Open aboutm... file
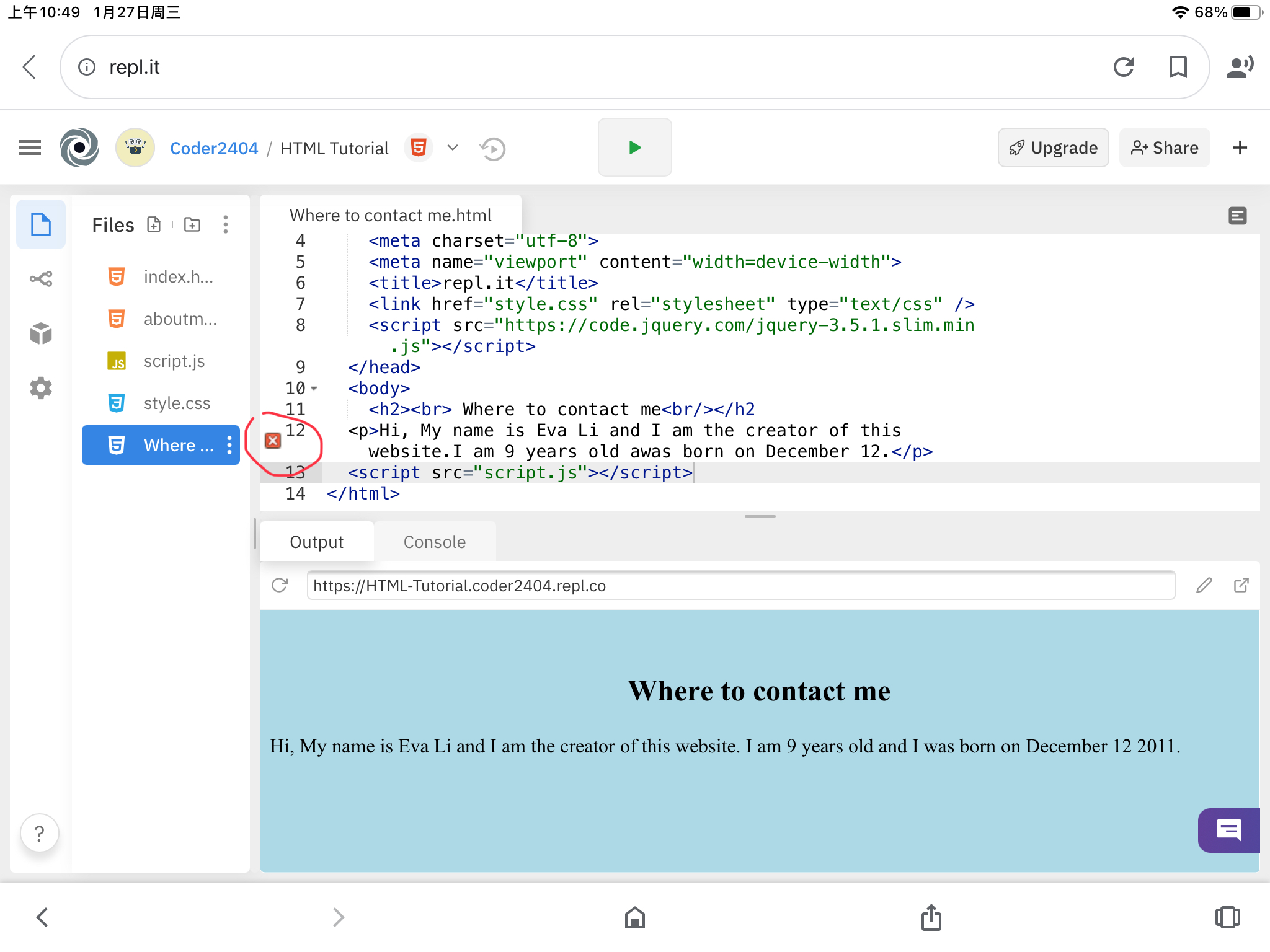 [x=161, y=319]
